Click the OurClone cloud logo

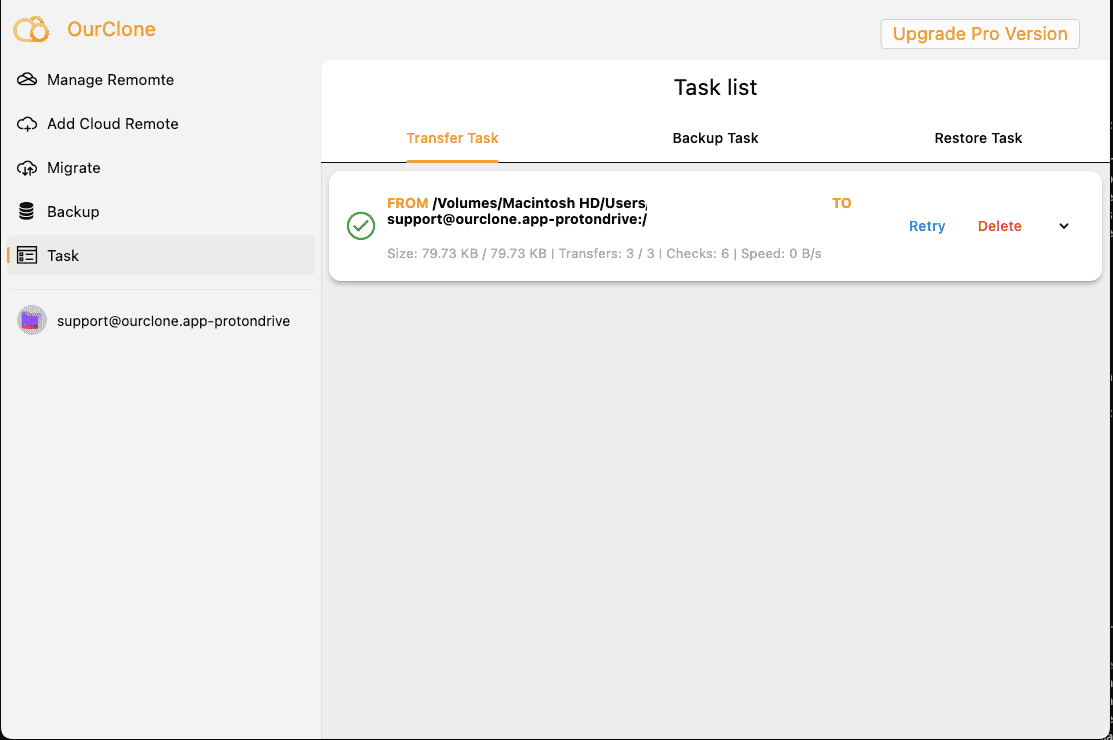coord(31,30)
